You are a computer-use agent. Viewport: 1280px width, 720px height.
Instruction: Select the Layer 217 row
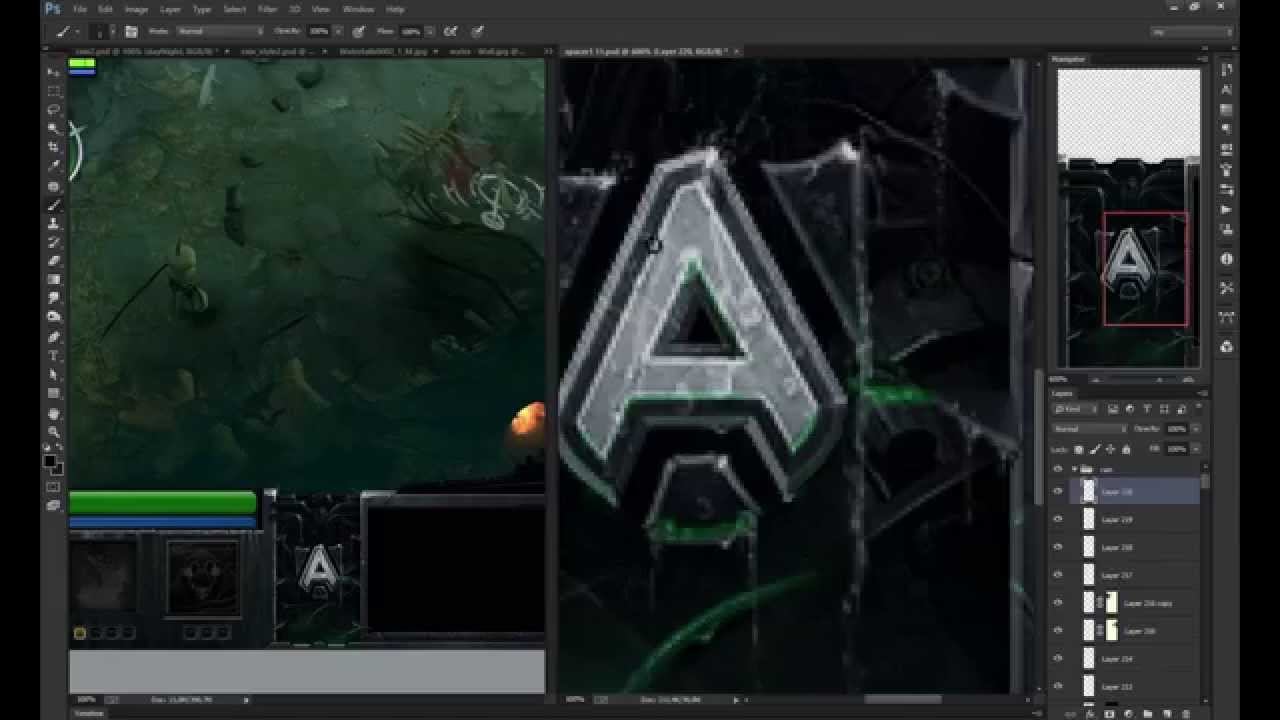click(x=1134, y=575)
